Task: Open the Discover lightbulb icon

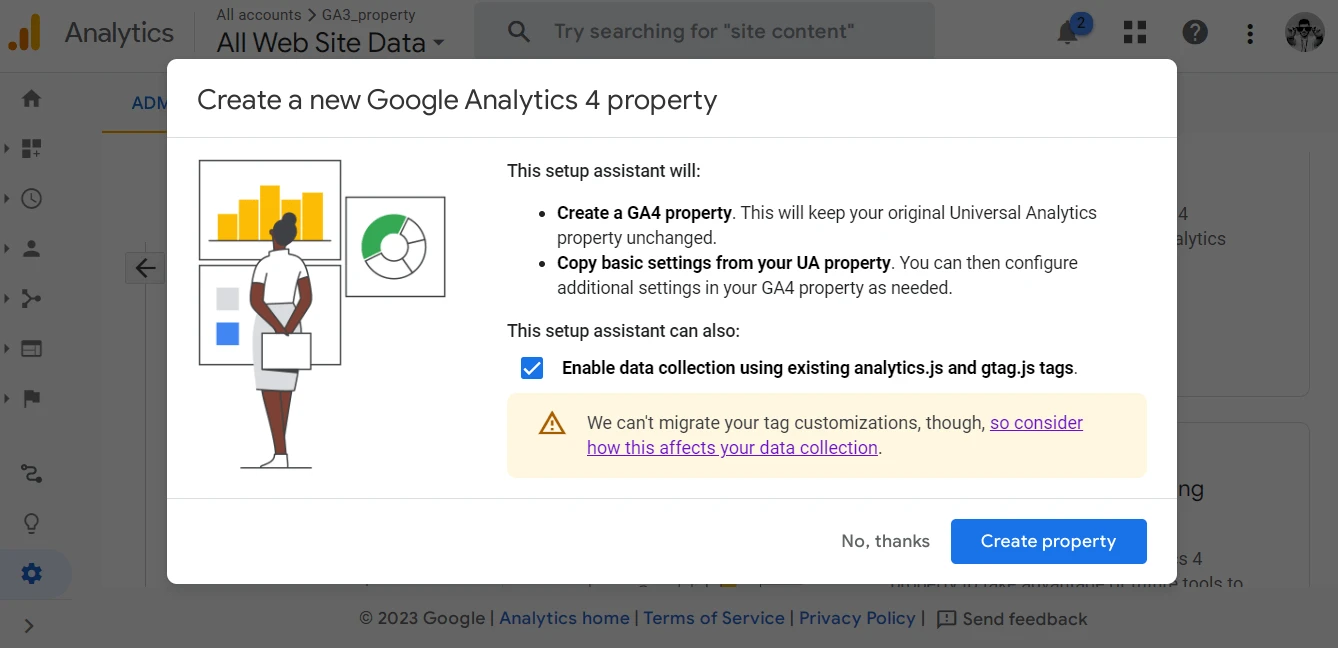Action: pyautogui.click(x=32, y=523)
